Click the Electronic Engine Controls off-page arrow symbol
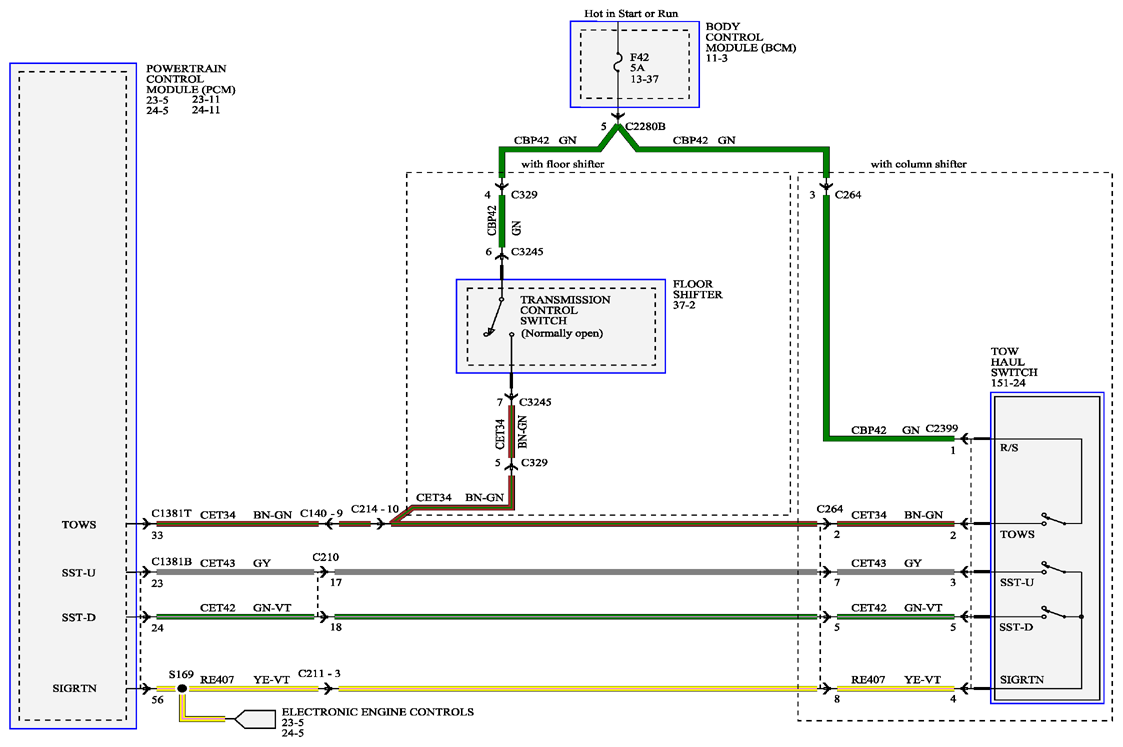Screen dimensions: 1123x747 tap(255, 719)
